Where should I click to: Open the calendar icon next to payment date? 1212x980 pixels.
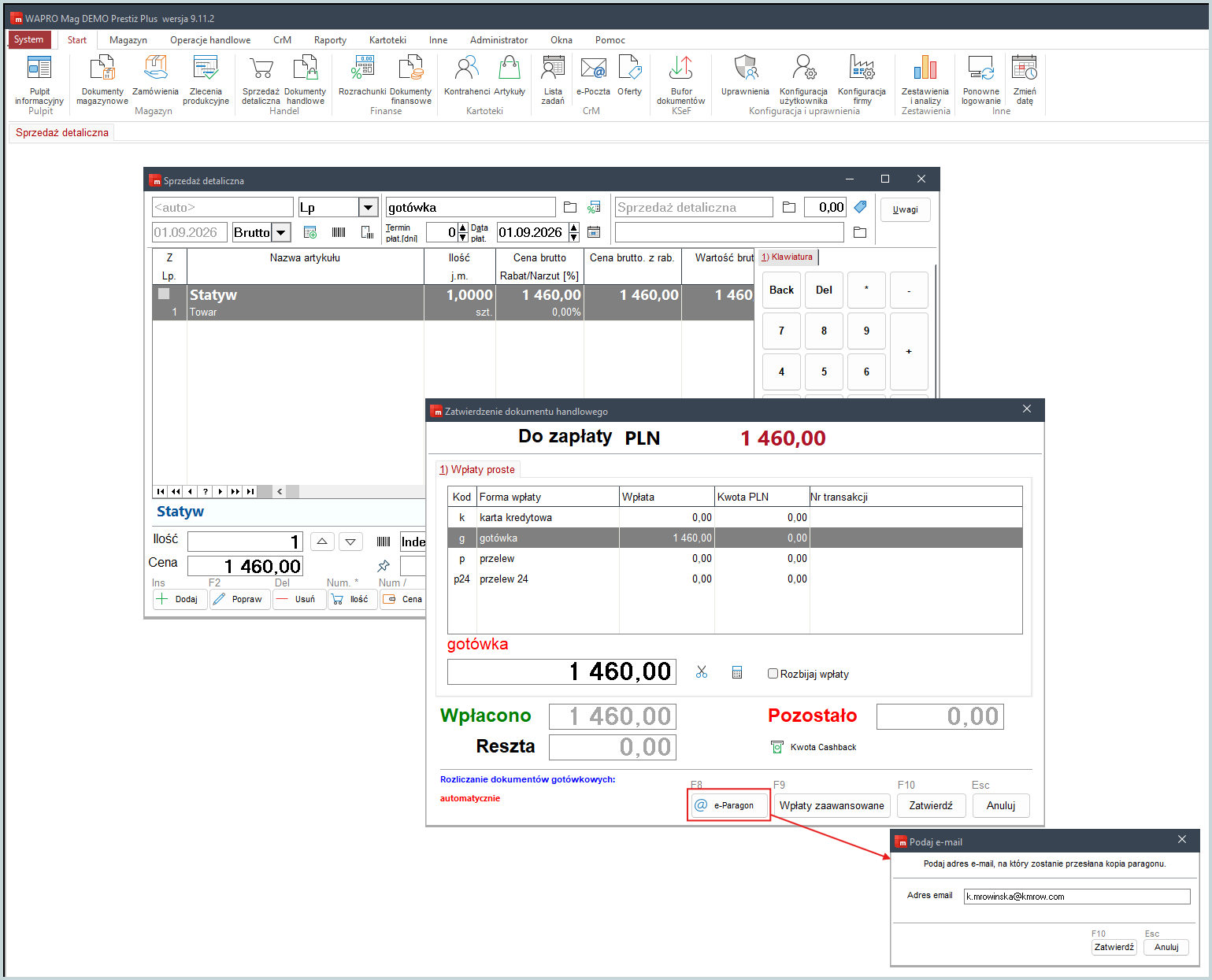[x=594, y=232]
